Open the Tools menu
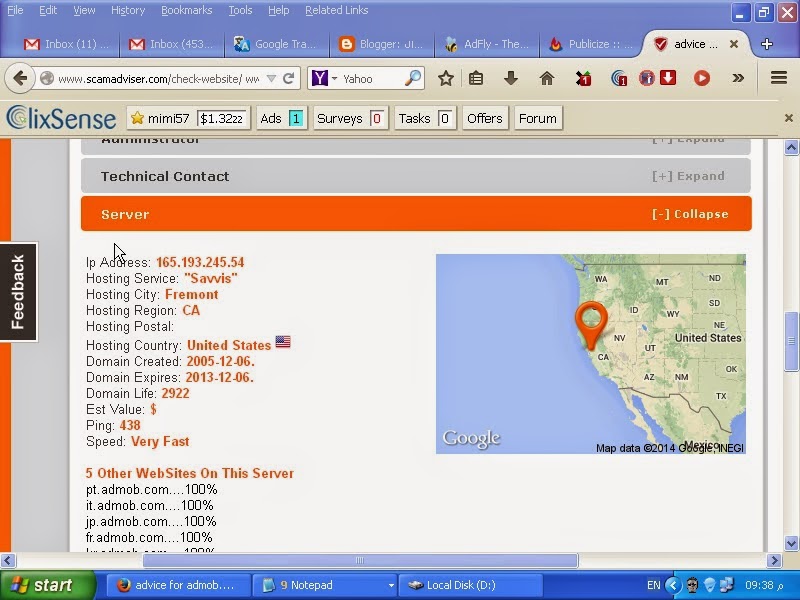 coord(240,10)
